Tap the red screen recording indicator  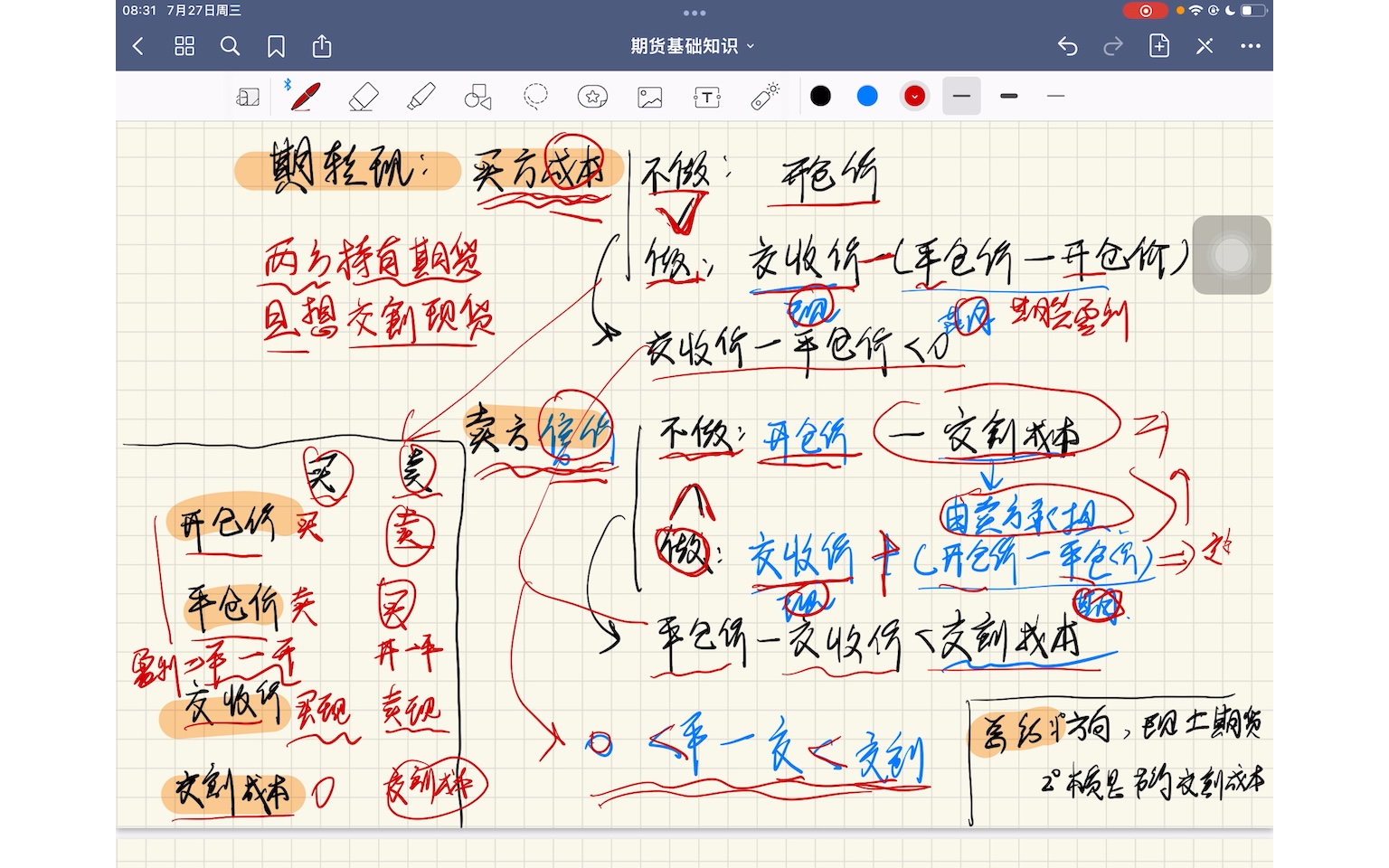1145,11
